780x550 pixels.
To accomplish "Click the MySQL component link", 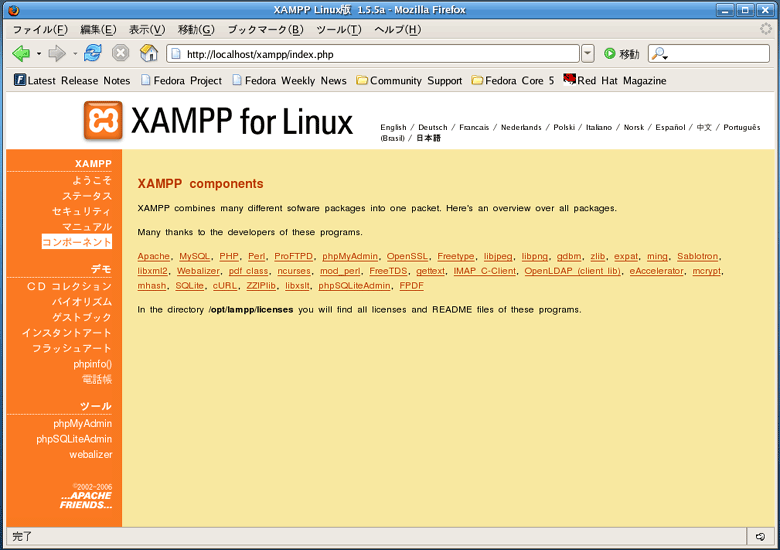I will tap(195, 256).
